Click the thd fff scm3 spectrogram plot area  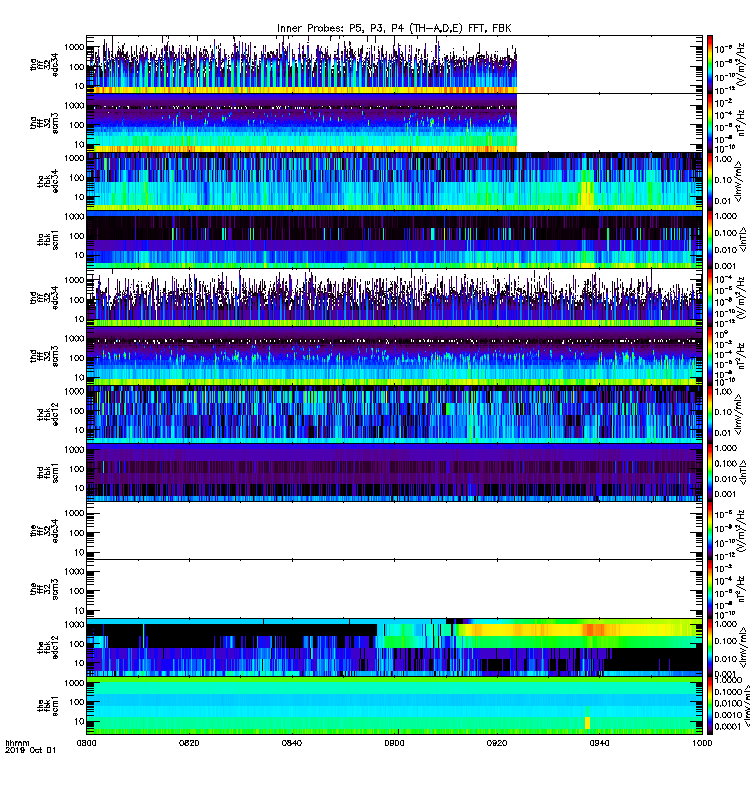(x=394, y=356)
